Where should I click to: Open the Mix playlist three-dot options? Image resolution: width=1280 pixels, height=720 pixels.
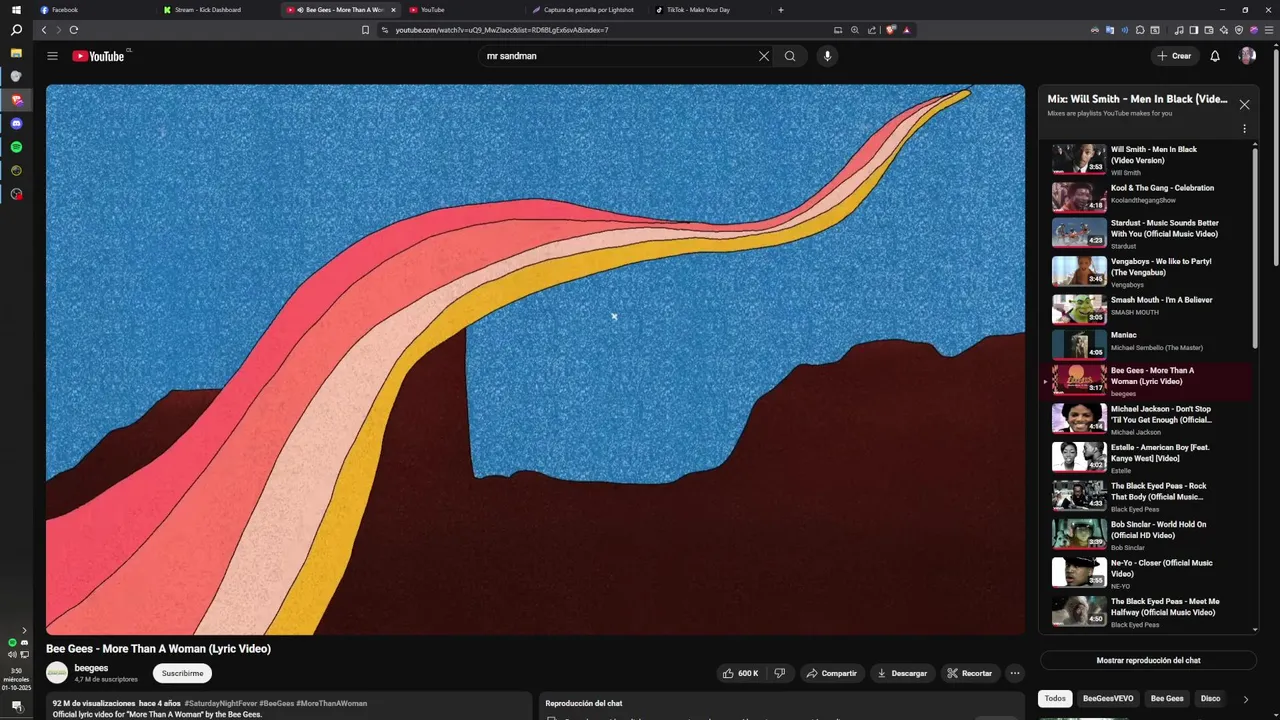click(1244, 129)
